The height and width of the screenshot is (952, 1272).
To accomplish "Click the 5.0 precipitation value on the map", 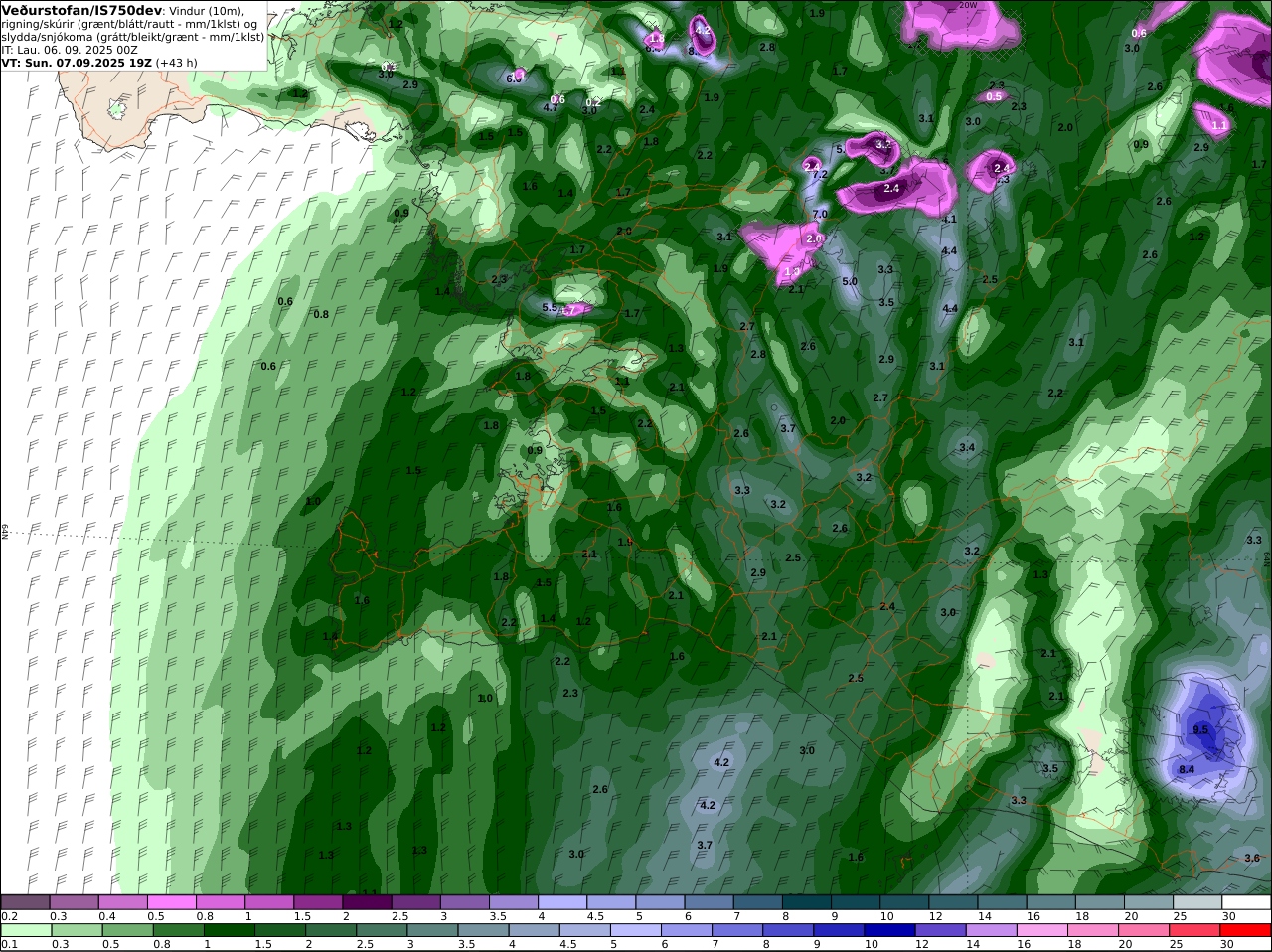I will coord(850,281).
